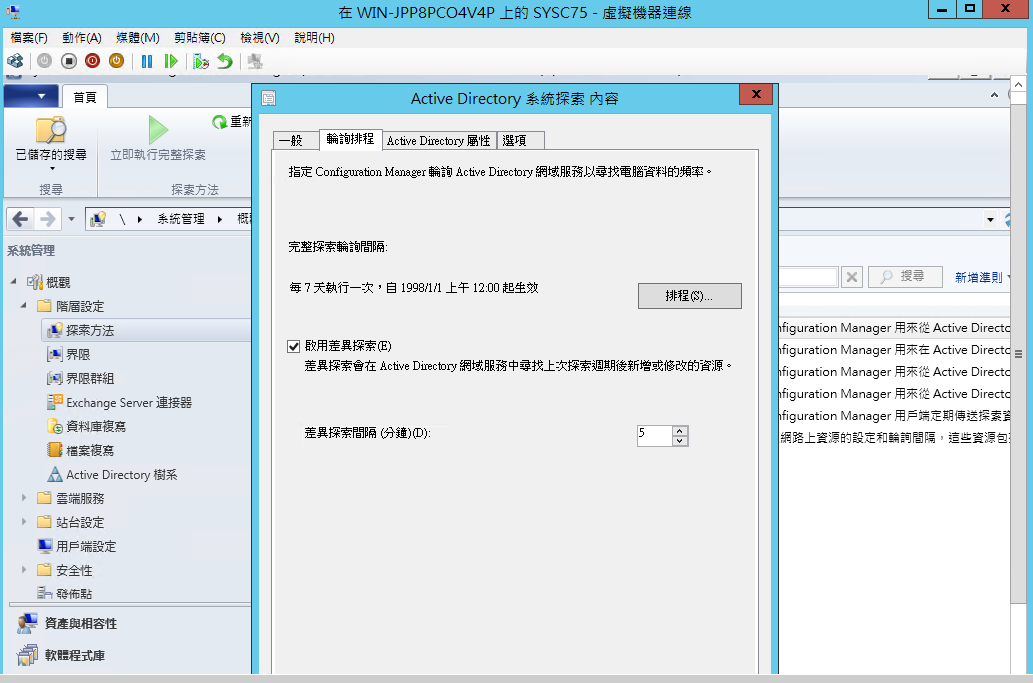Screen dimensions: 1033x683
Task: Pause the virtual machine
Action: 146,61
